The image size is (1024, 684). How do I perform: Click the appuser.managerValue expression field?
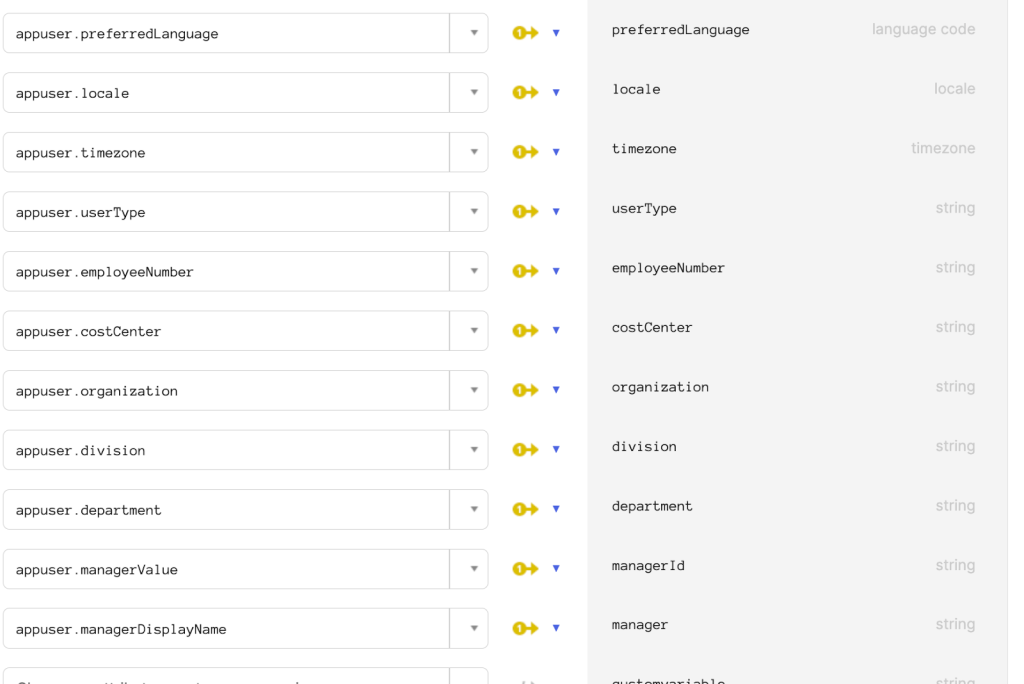pyautogui.click(x=227, y=569)
